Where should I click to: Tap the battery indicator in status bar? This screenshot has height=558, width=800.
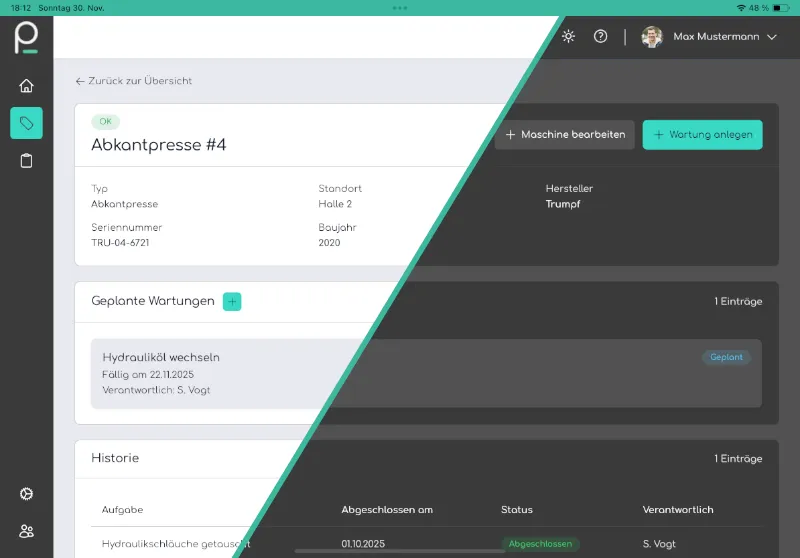781,8
